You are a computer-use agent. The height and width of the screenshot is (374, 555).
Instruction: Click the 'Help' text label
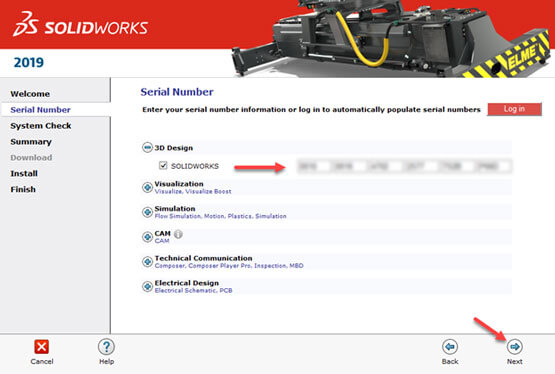pyautogui.click(x=107, y=362)
